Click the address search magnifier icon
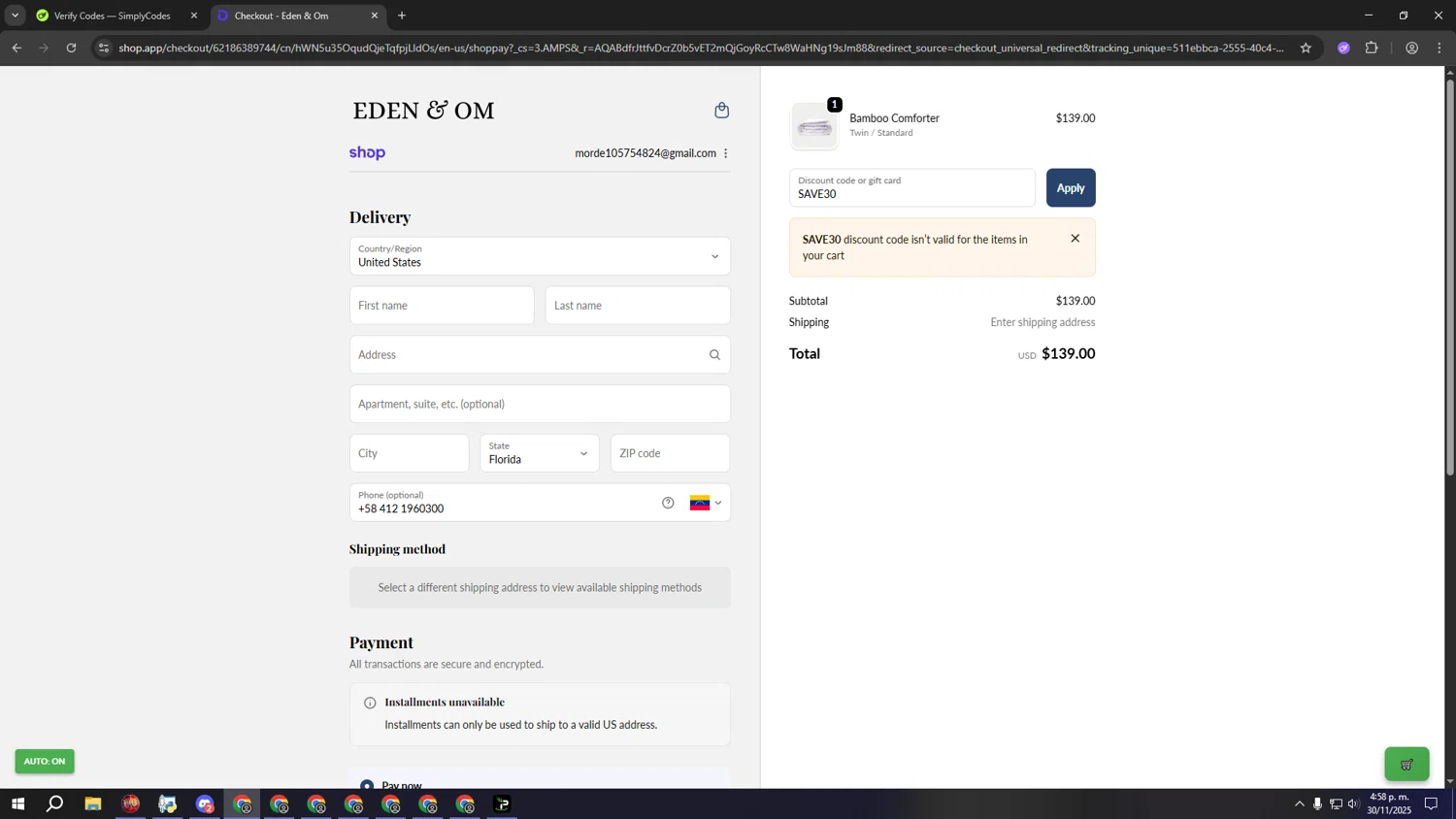 click(714, 355)
